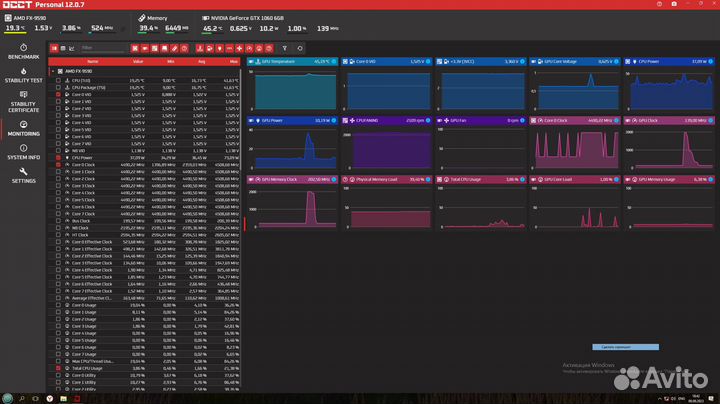Click the funnel filter icon in toolbar
The width and height of the screenshot is (720, 404).
(285, 48)
